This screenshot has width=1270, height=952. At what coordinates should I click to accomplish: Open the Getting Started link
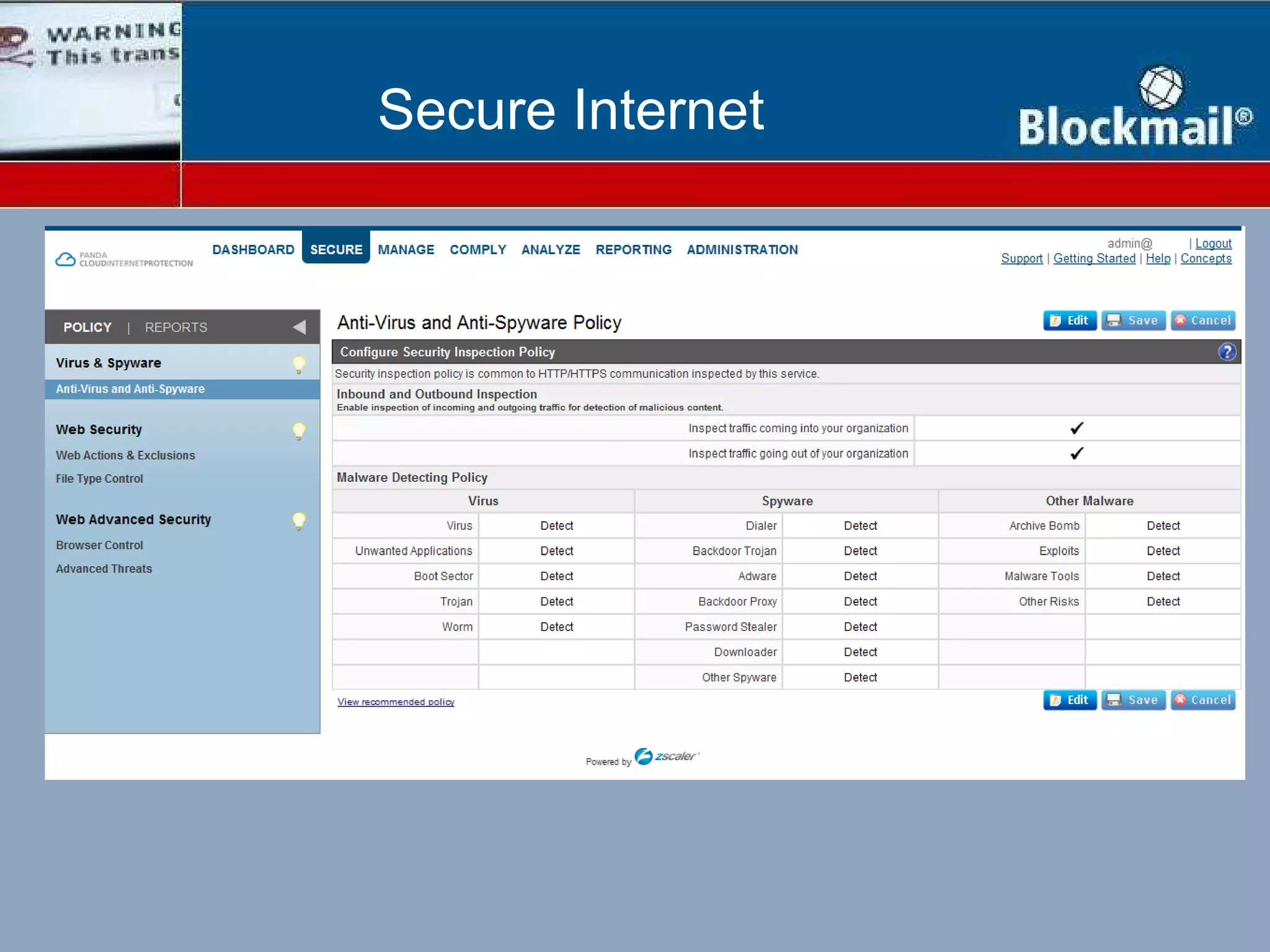[1095, 258]
